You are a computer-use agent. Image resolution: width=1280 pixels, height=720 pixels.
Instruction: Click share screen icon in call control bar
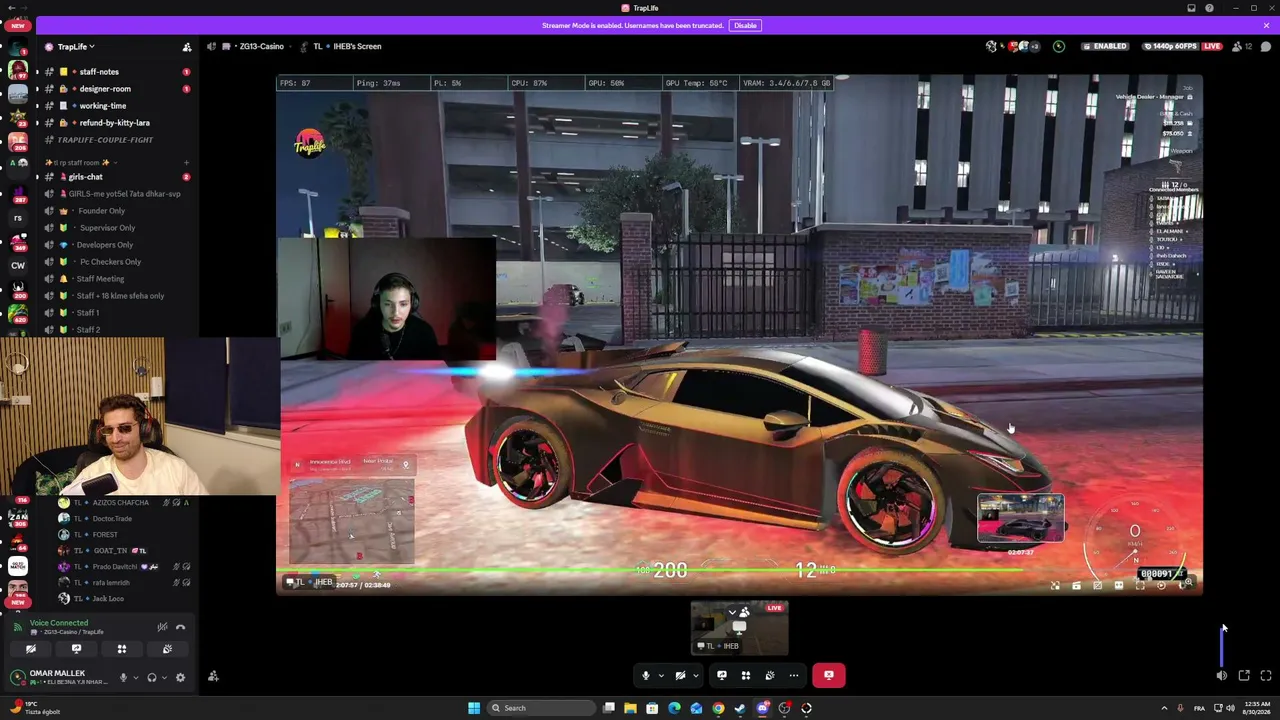722,675
